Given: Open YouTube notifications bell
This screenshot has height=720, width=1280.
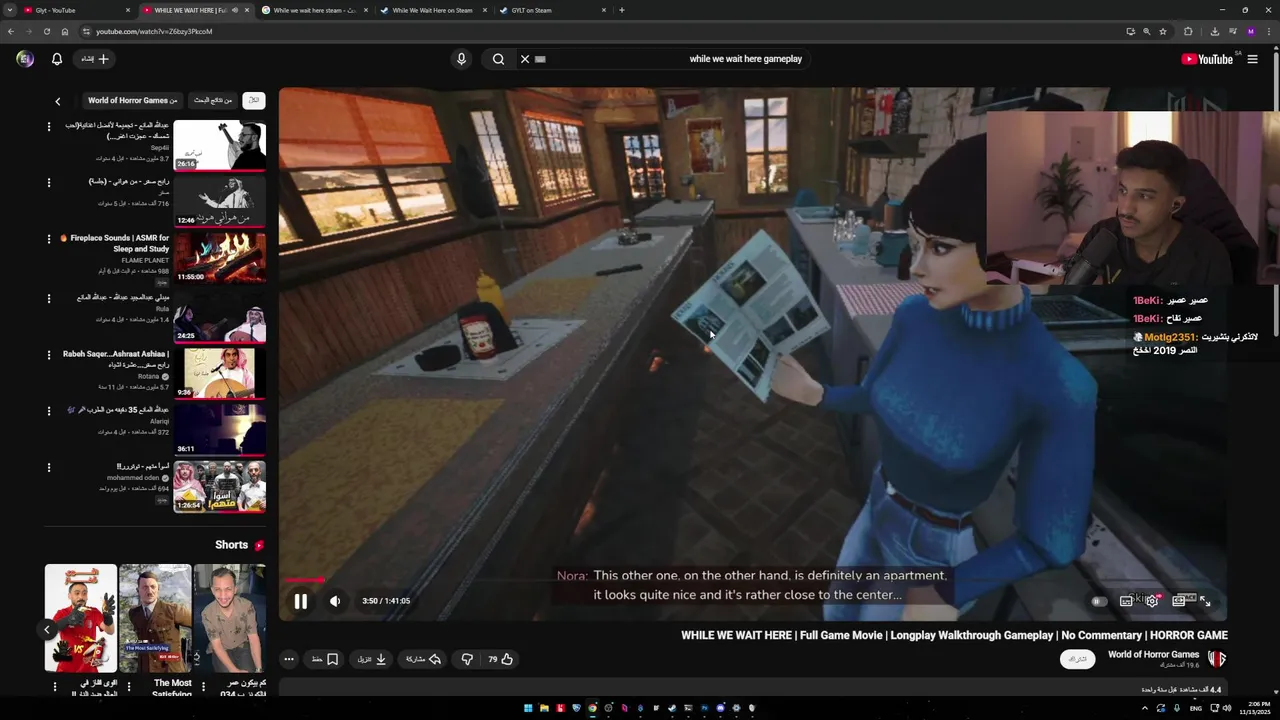Looking at the screenshot, I should click(57, 59).
